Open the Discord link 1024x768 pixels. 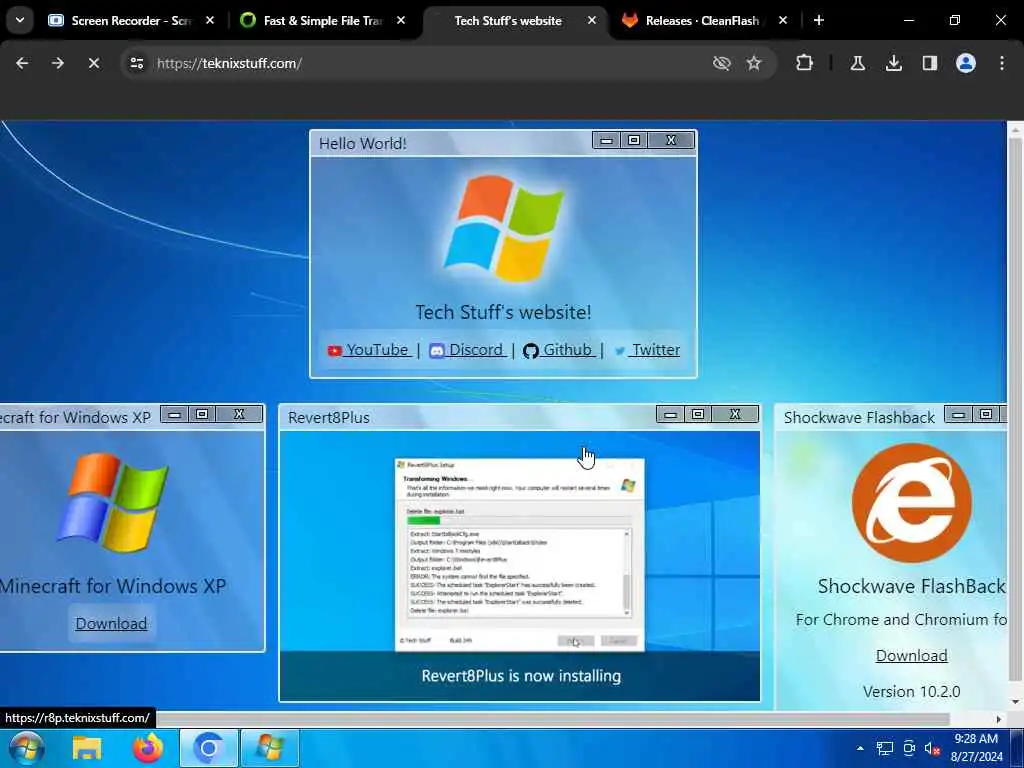click(x=467, y=350)
